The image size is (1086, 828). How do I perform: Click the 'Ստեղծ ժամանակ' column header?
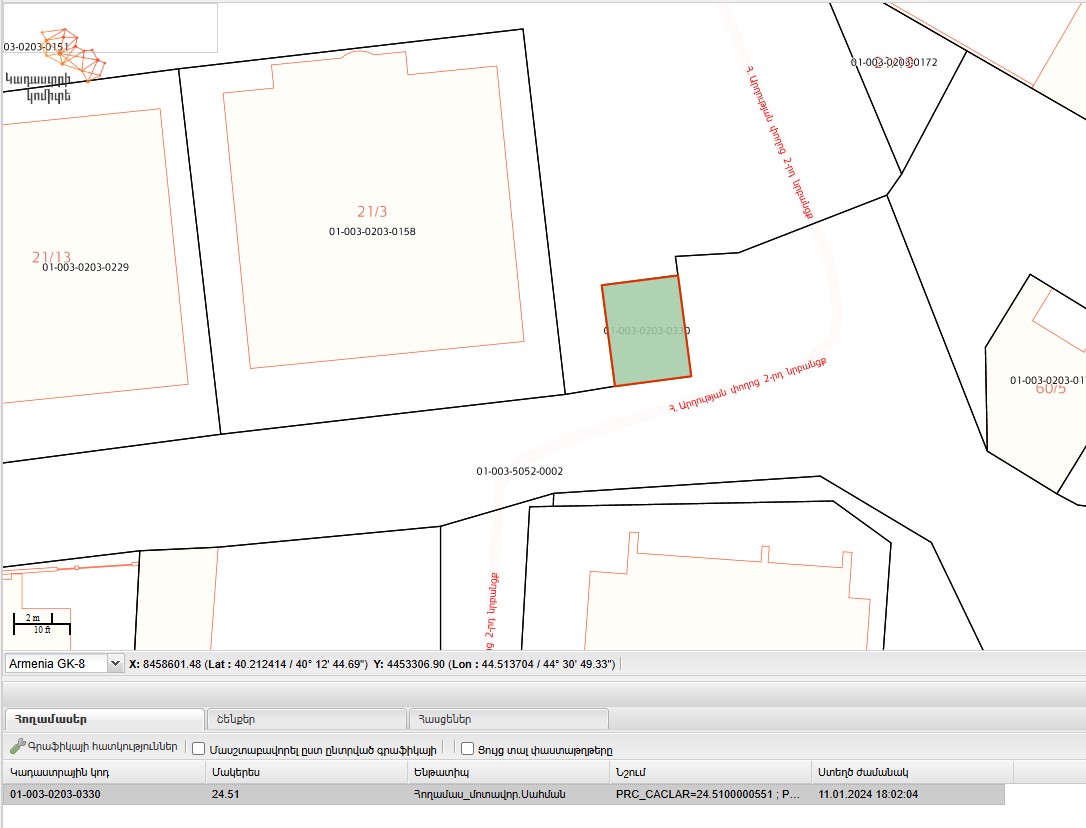[x=912, y=772]
